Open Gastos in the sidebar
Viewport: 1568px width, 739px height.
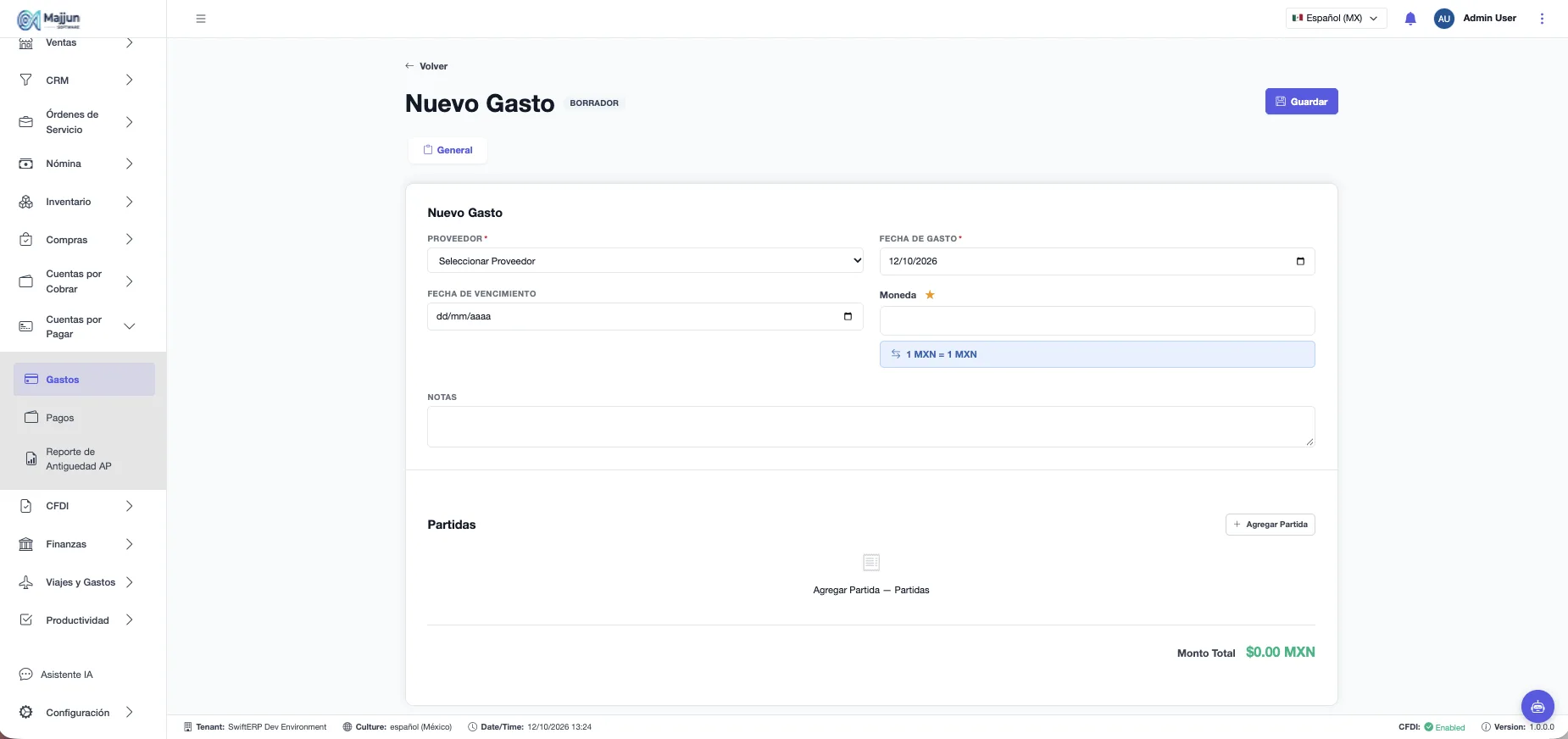tap(84, 380)
